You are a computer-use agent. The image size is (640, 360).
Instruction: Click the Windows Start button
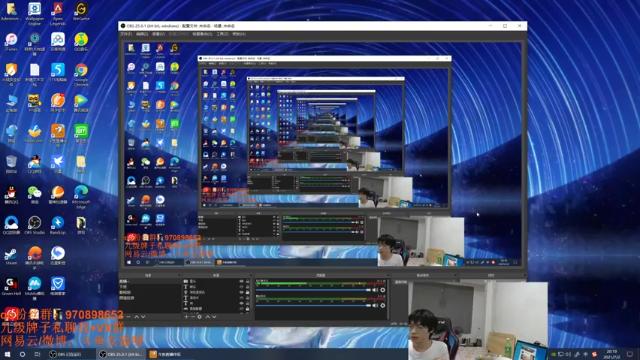[x=7, y=354]
